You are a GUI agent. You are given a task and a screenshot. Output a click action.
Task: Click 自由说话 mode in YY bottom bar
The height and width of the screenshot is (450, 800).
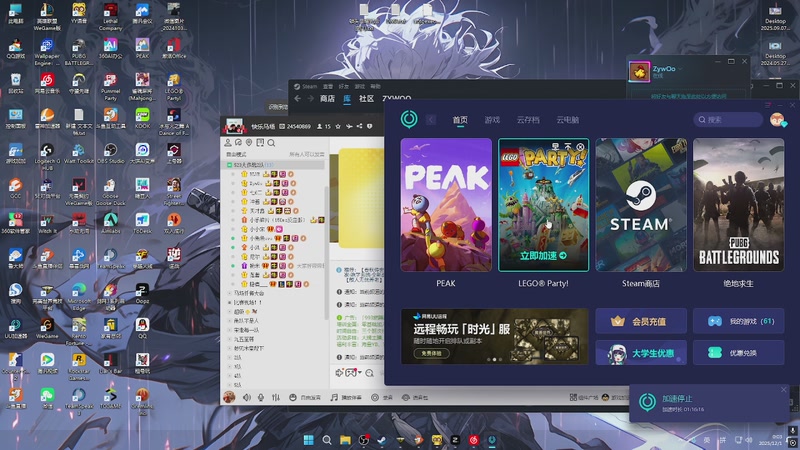[x=305, y=397]
